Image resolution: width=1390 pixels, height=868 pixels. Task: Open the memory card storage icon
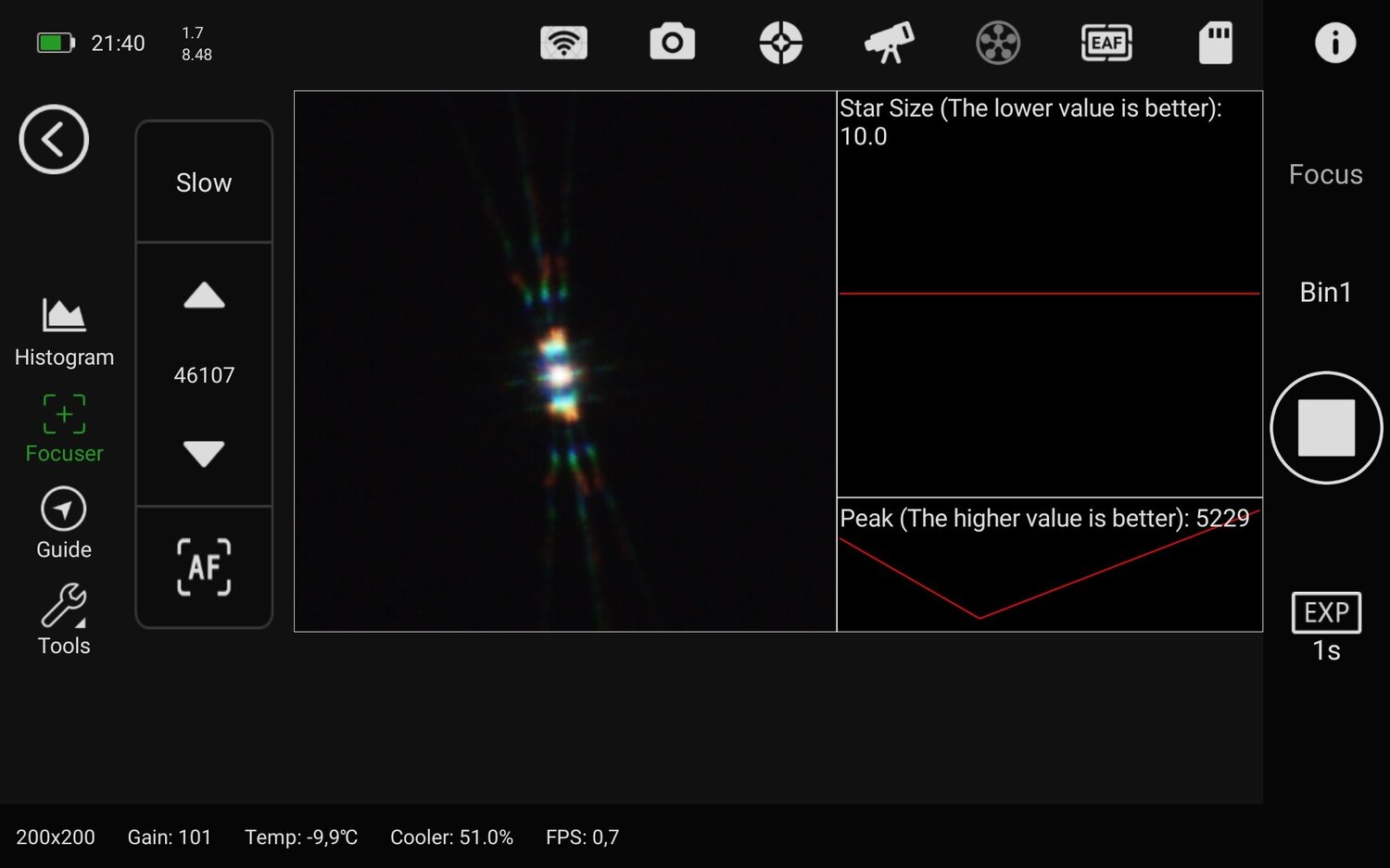click(1215, 42)
